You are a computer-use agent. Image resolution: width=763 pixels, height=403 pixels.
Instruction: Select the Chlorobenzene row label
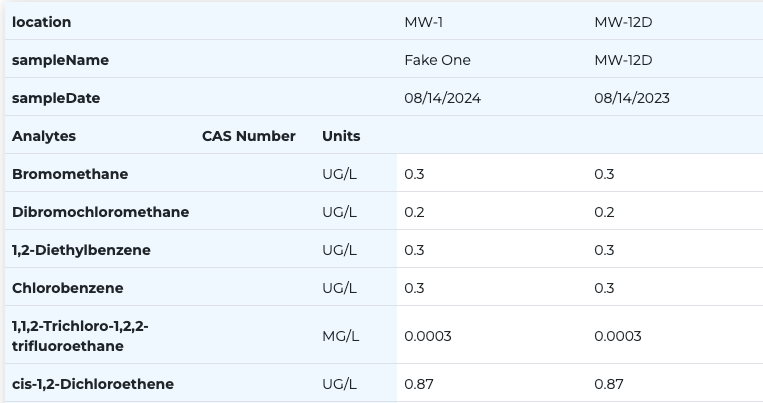(68, 288)
